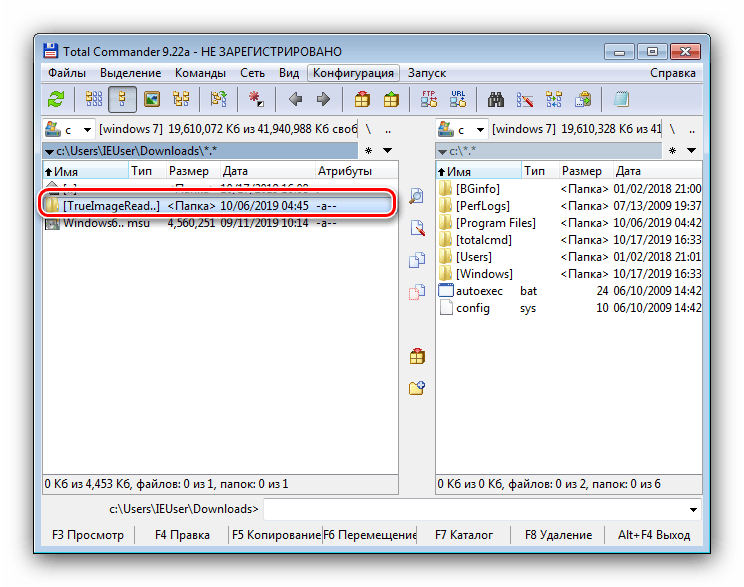744x587 pixels.
Task: Click the F4 Правка button
Action: (182, 535)
